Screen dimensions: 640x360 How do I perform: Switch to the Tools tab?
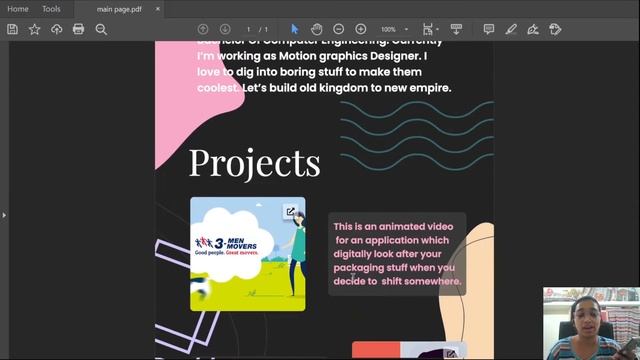51,9
